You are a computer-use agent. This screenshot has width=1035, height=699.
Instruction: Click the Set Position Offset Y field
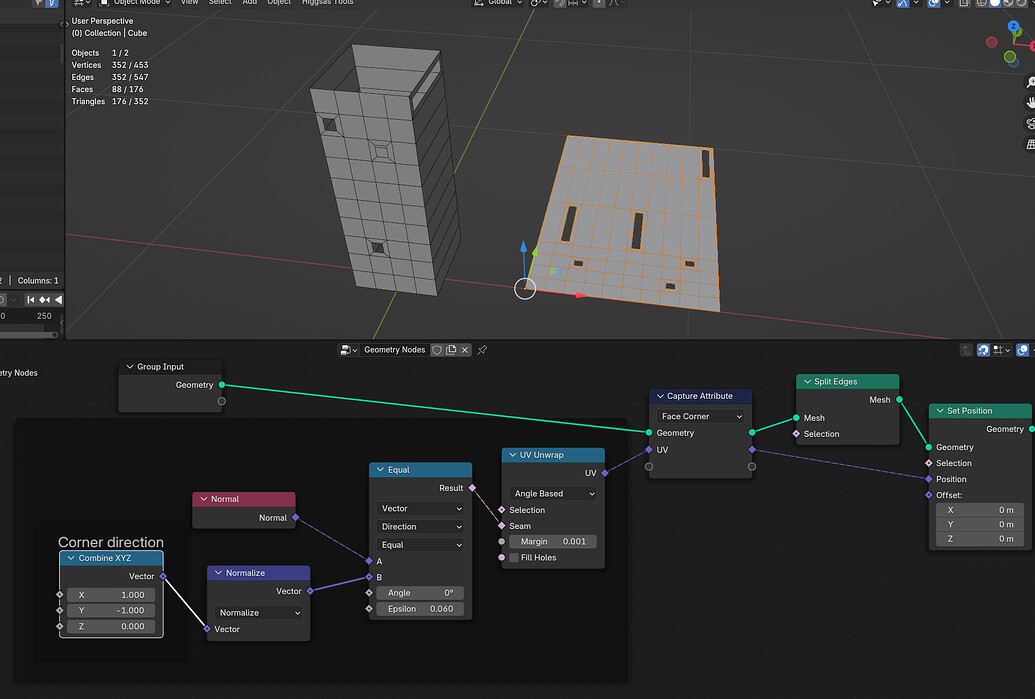pos(980,525)
